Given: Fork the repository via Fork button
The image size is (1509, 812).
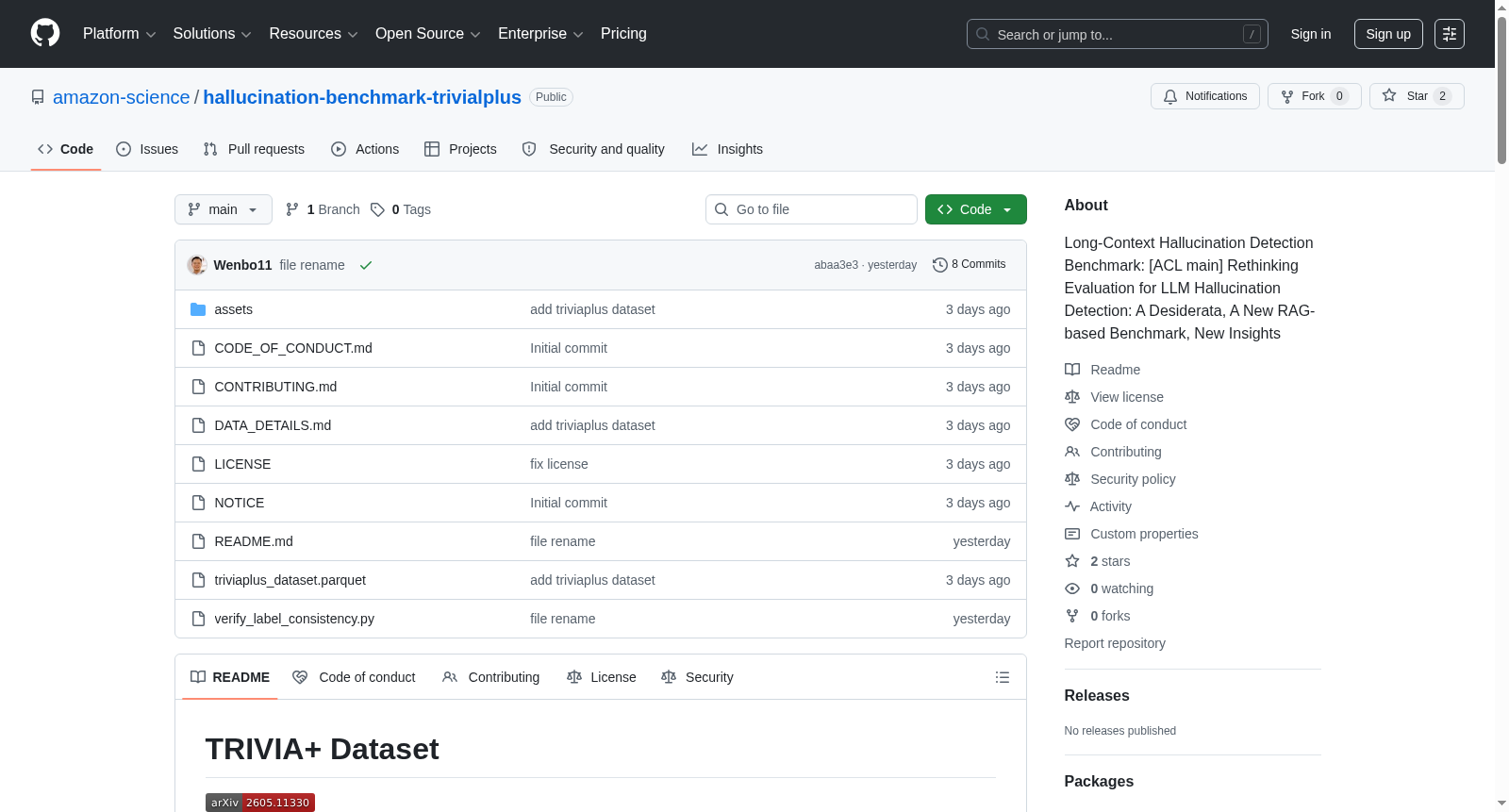Looking at the screenshot, I should tap(1314, 96).
